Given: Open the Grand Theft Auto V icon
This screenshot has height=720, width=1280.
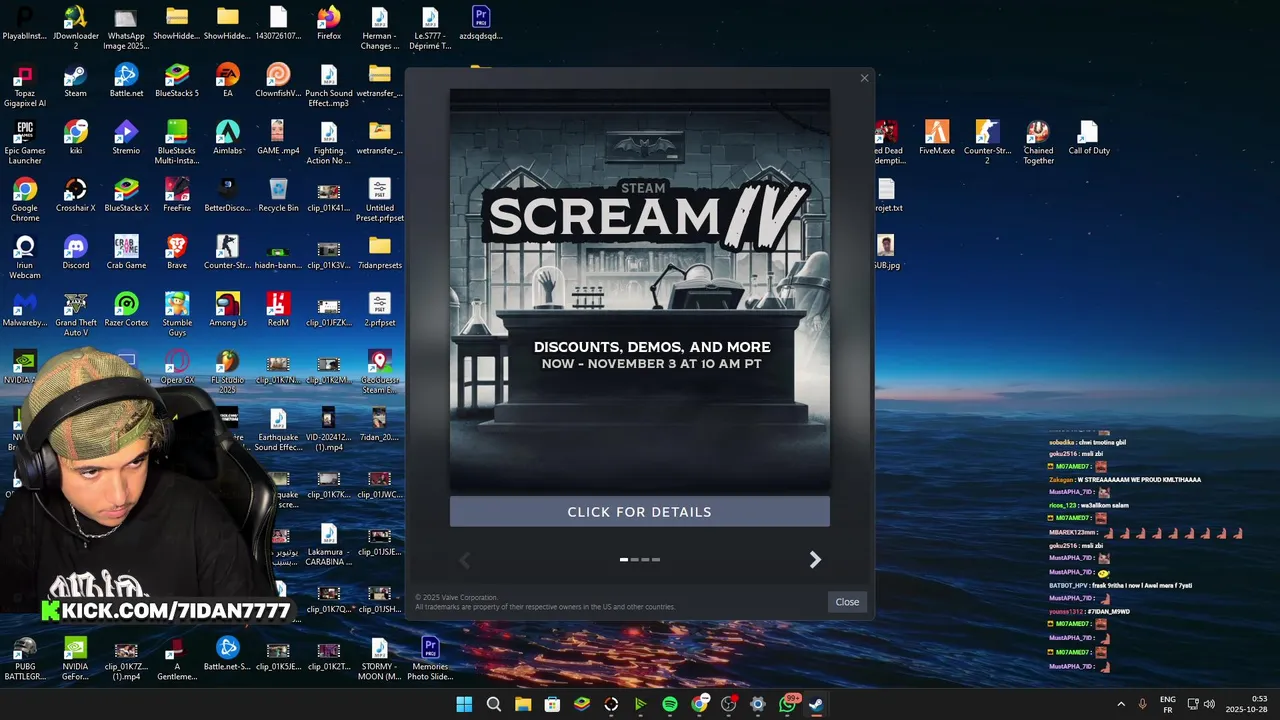Looking at the screenshot, I should (75, 315).
